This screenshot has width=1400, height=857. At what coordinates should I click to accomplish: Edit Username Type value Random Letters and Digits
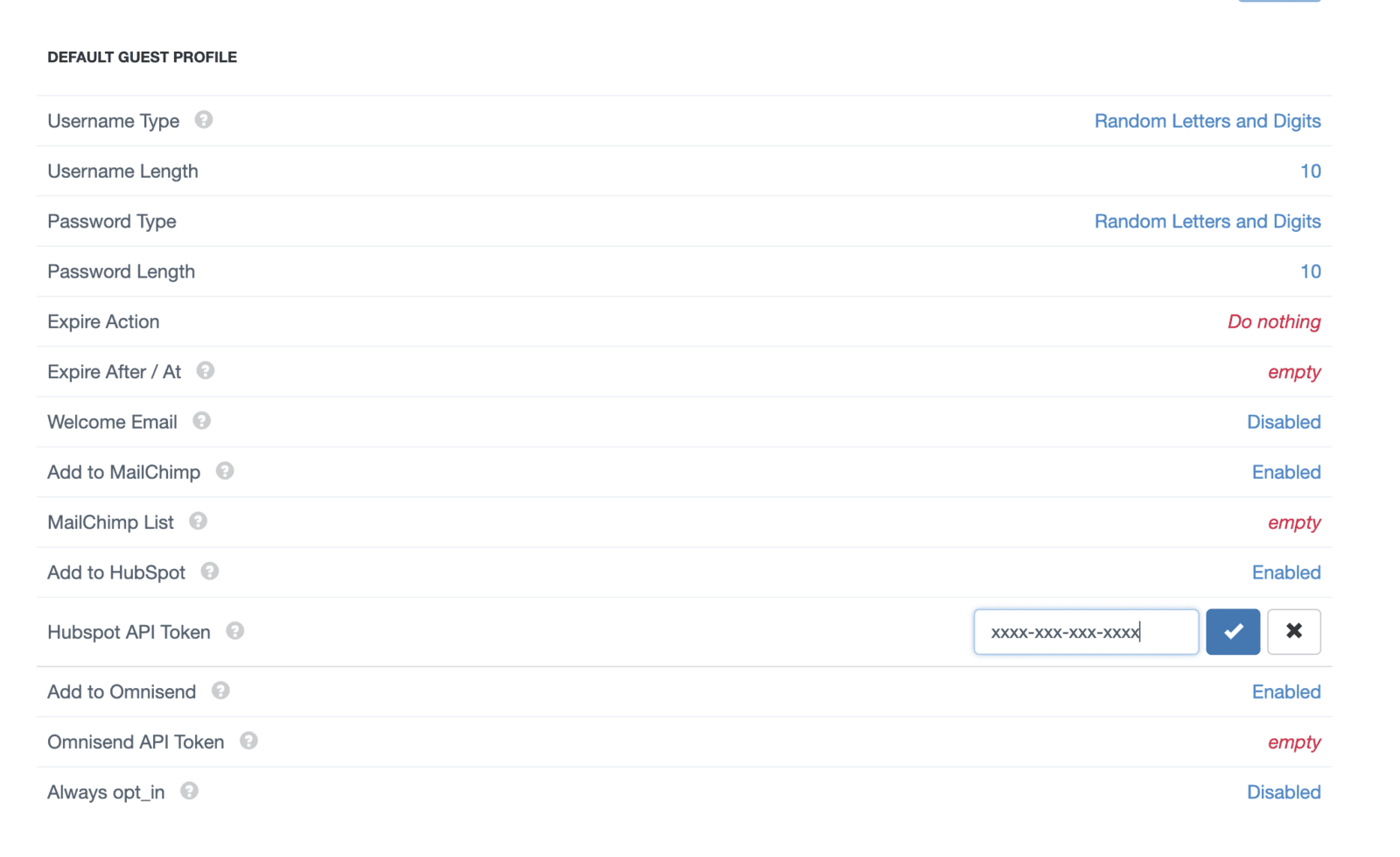click(1207, 121)
